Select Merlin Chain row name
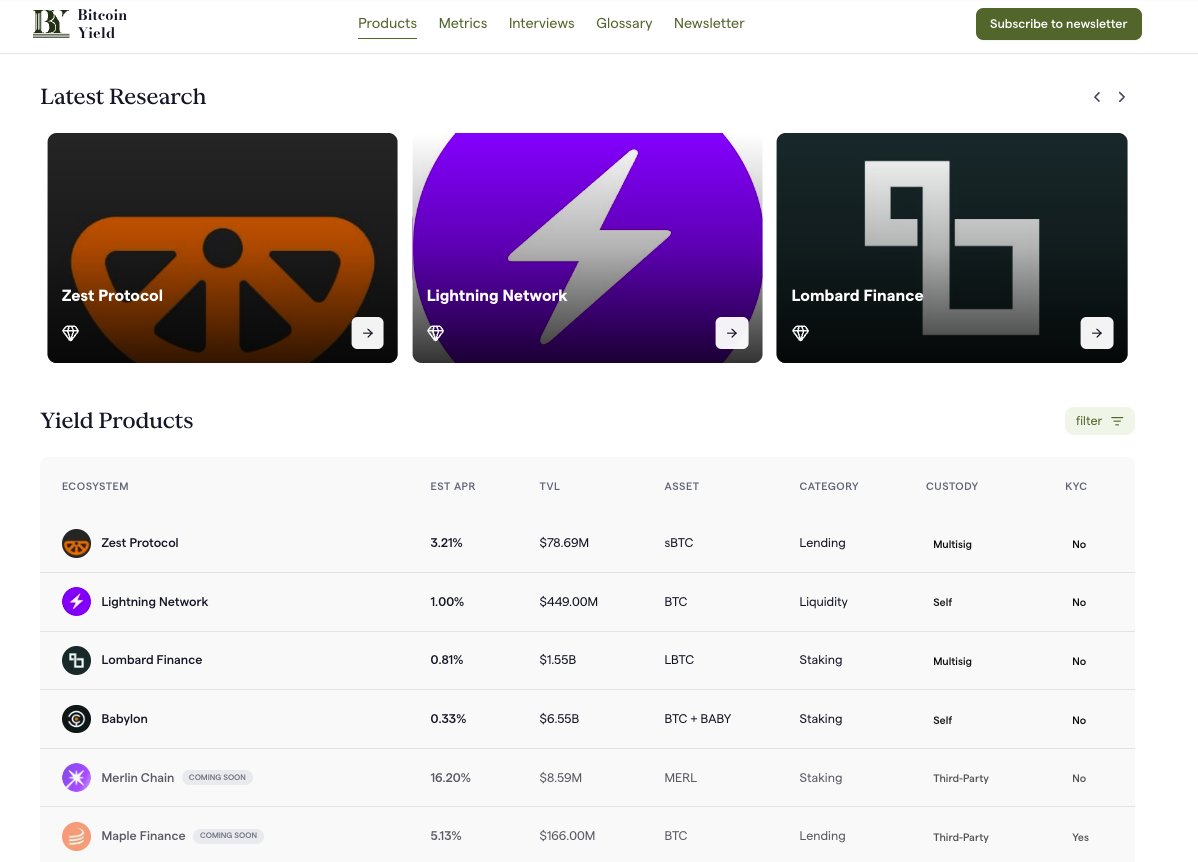1198x862 pixels. (138, 777)
